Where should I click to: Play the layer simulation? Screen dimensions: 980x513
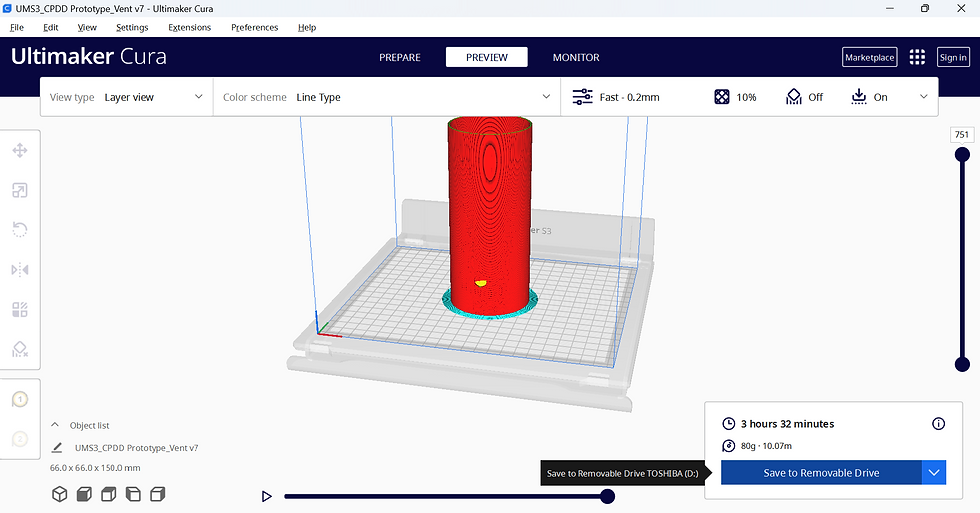pos(267,497)
